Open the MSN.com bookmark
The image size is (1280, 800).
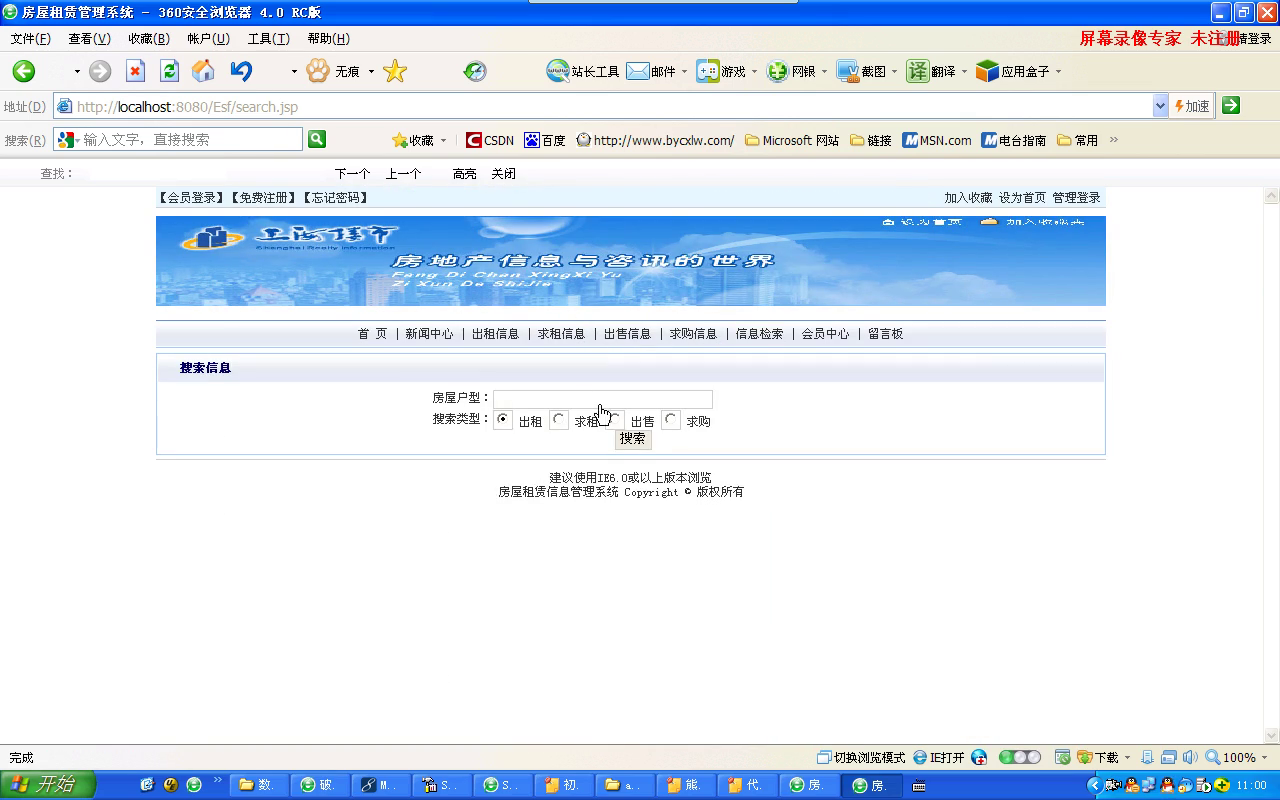click(937, 140)
